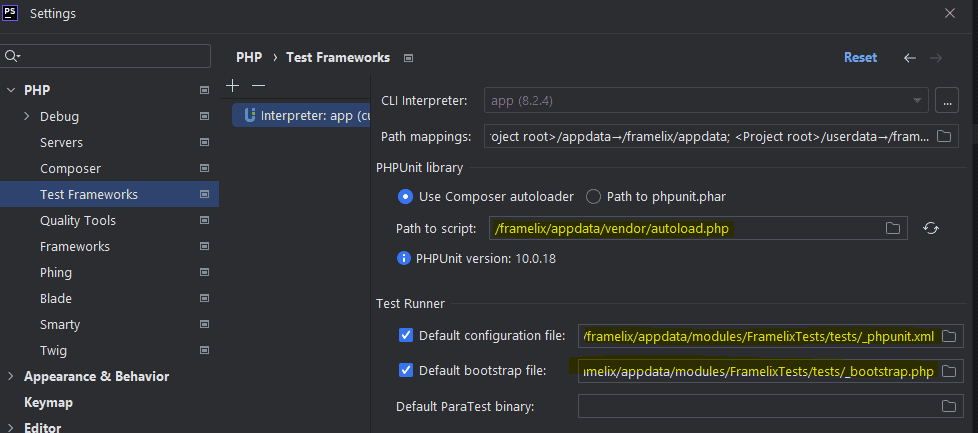Click the PhpStorm logo icon in title bar
This screenshot has width=978, height=433.
10,12
